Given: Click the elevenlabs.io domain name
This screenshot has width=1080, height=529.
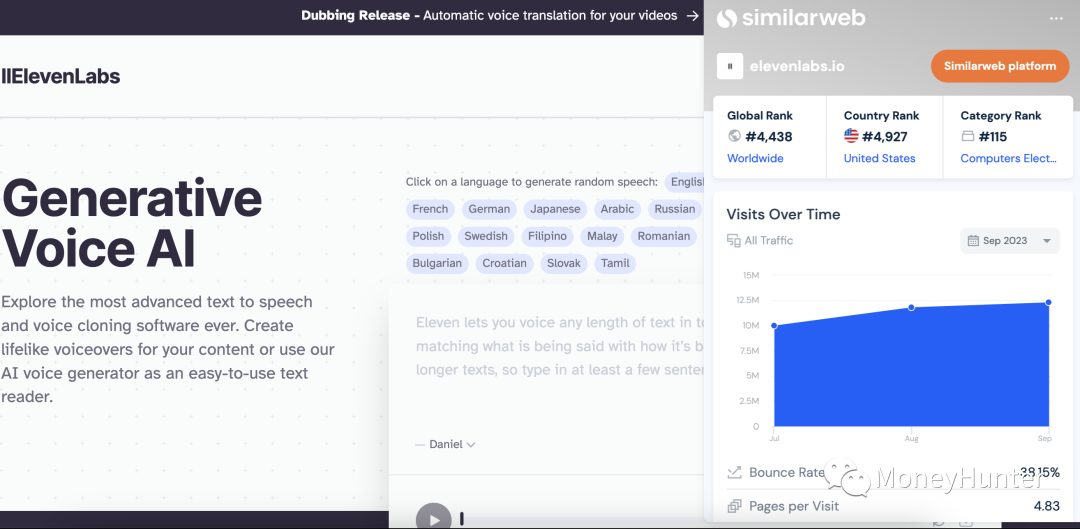Looking at the screenshot, I should [x=797, y=66].
